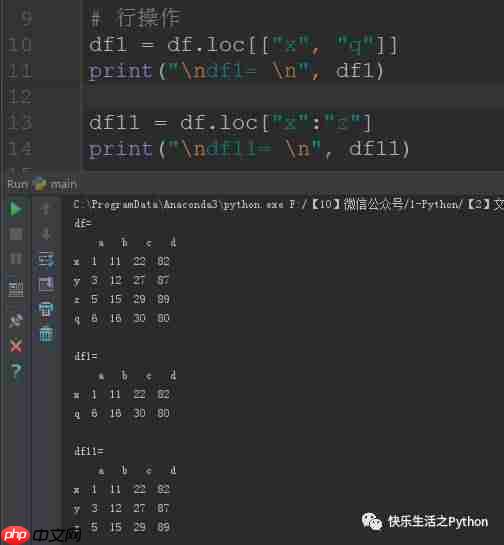Click row 'y 3 12 27 87' in the df table

click(x=122, y=280)
